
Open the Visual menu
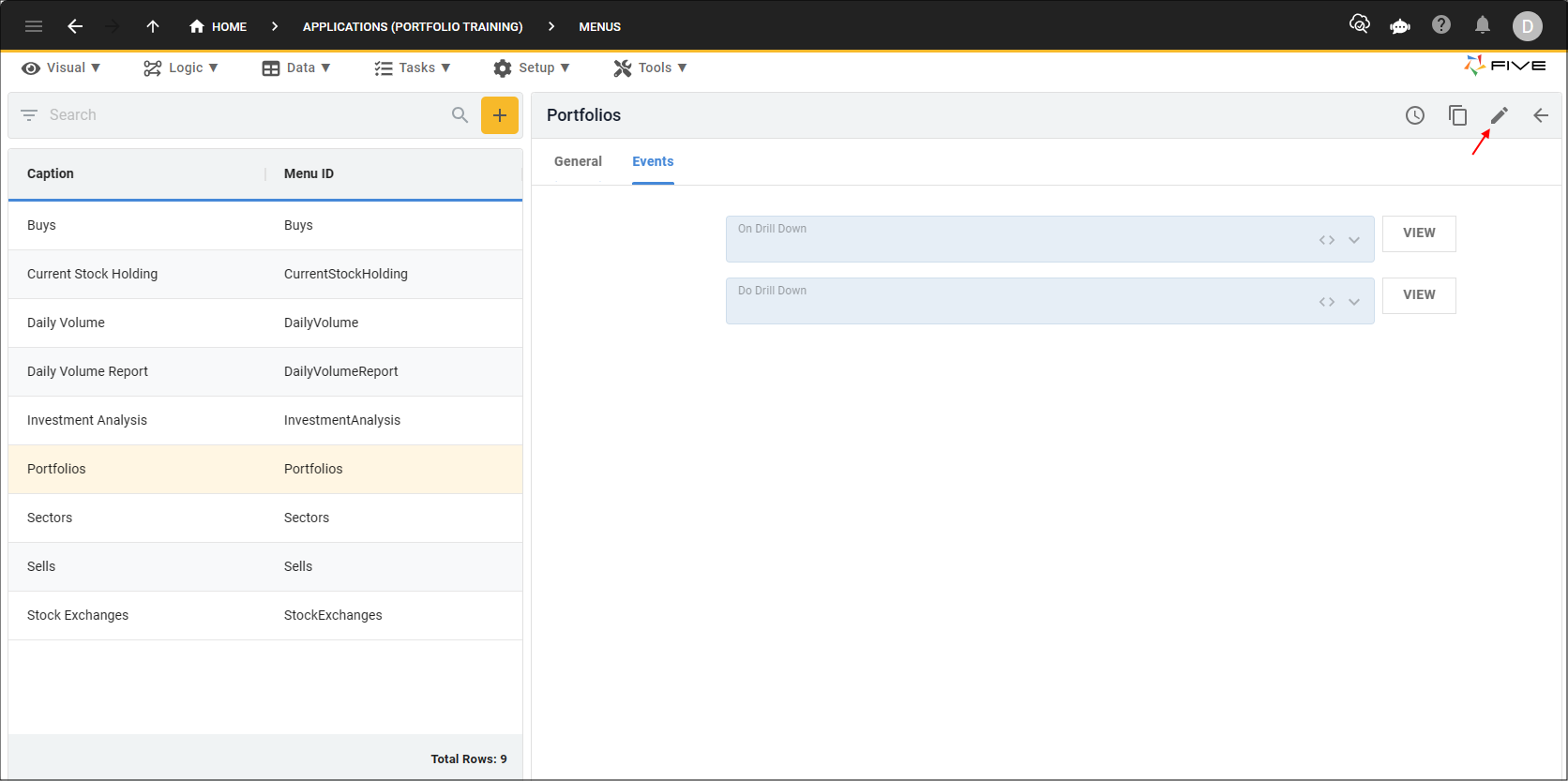click(61, 68)
